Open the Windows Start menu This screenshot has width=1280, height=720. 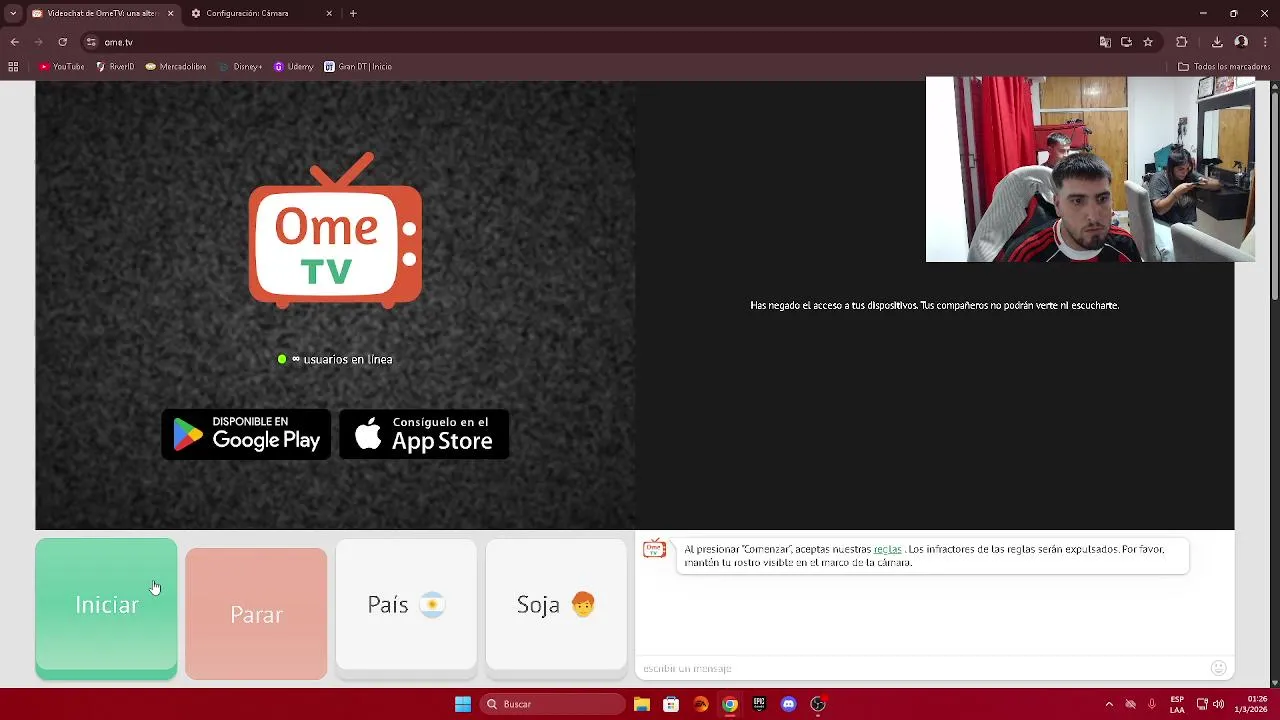pyautogui.click(x=463, y=704)
